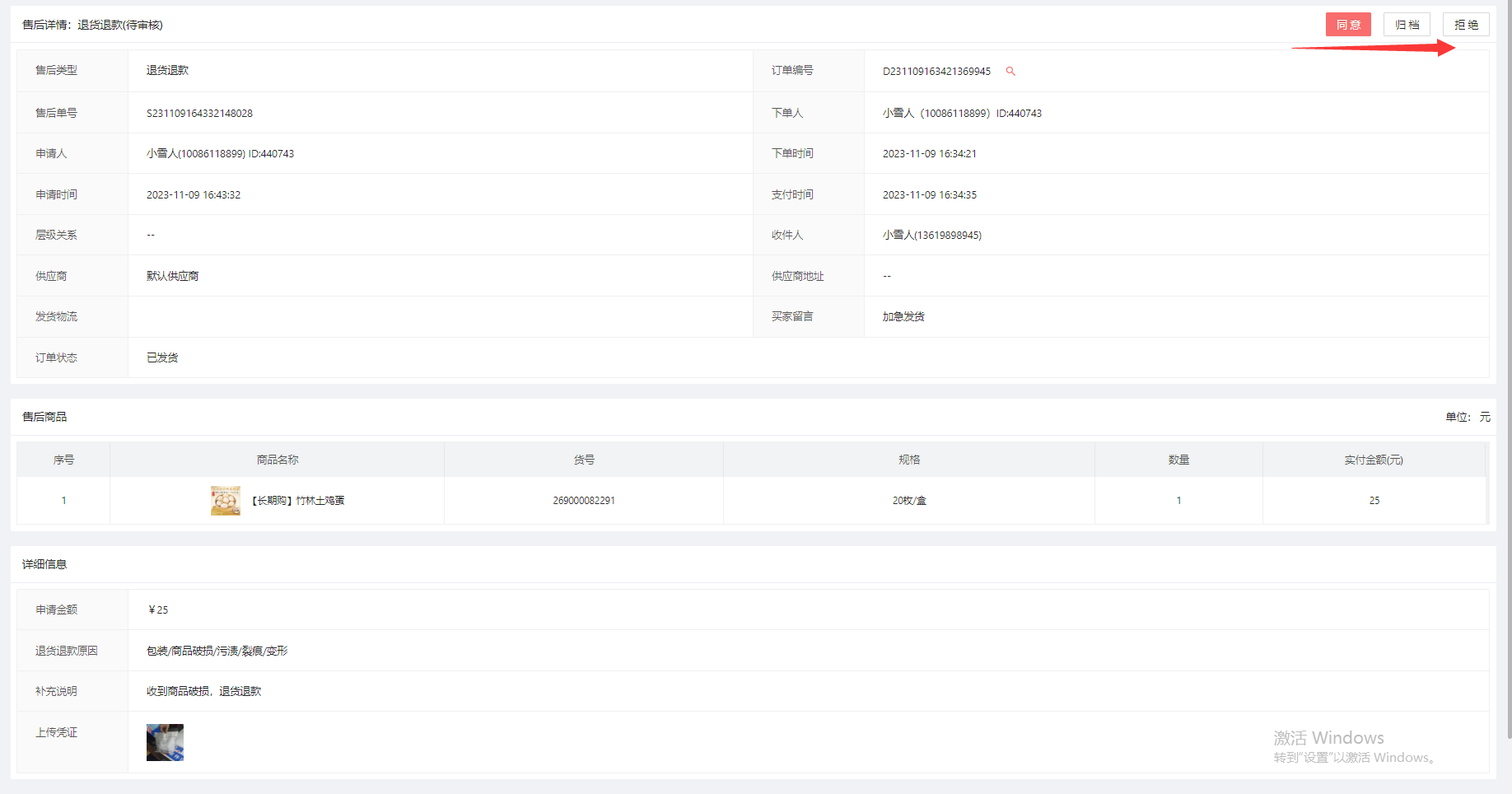Click the page's vertical scrollbar
Viewport: 1512px width, 794px height.
pyautogui.click(x=1508, y=371)
